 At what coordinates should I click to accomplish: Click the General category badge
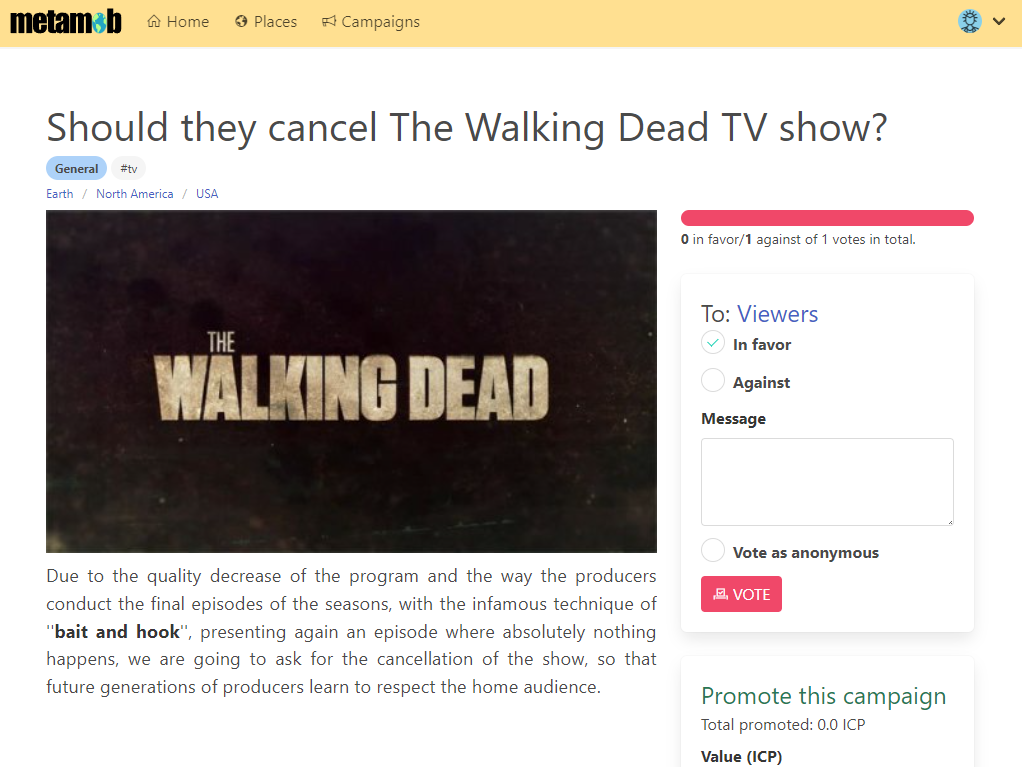tap(76, 169)
